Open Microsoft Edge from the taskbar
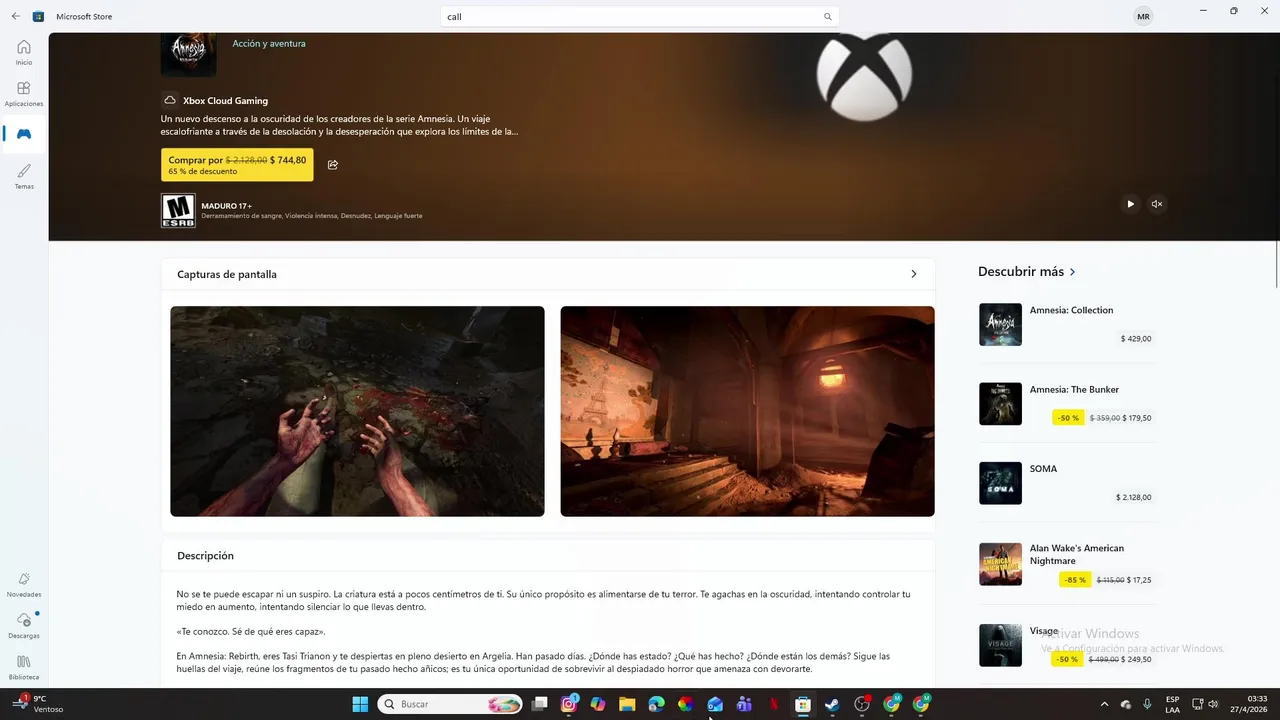 coord(656,704)
